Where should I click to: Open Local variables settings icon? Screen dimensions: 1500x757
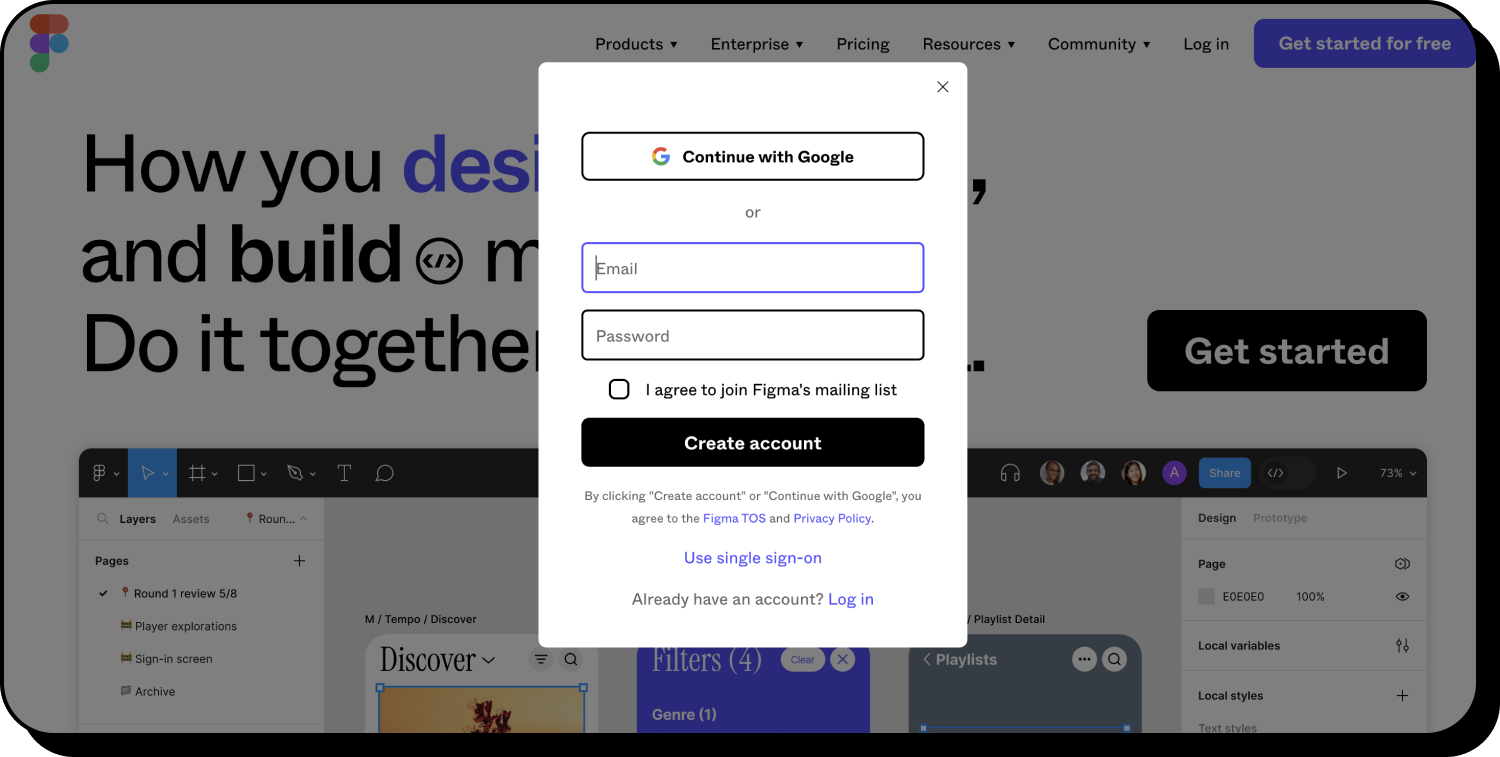point(1402,646)
